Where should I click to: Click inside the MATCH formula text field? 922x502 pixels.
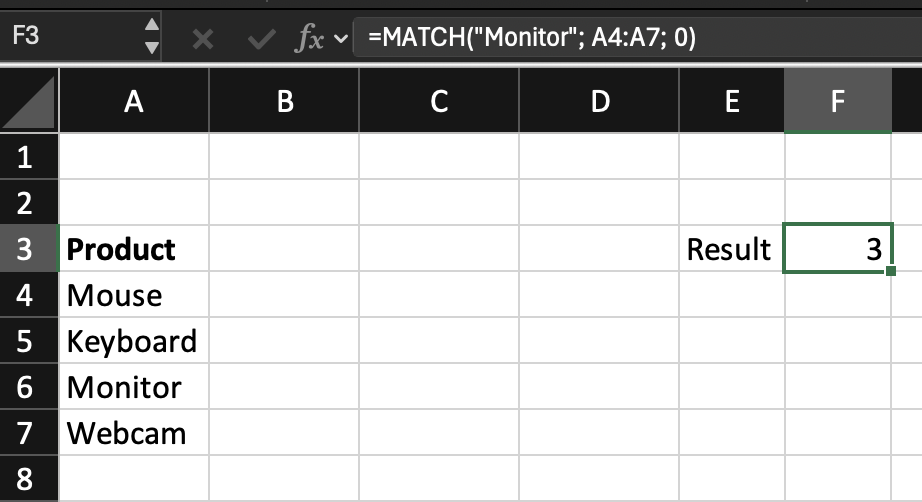(630, 38)
